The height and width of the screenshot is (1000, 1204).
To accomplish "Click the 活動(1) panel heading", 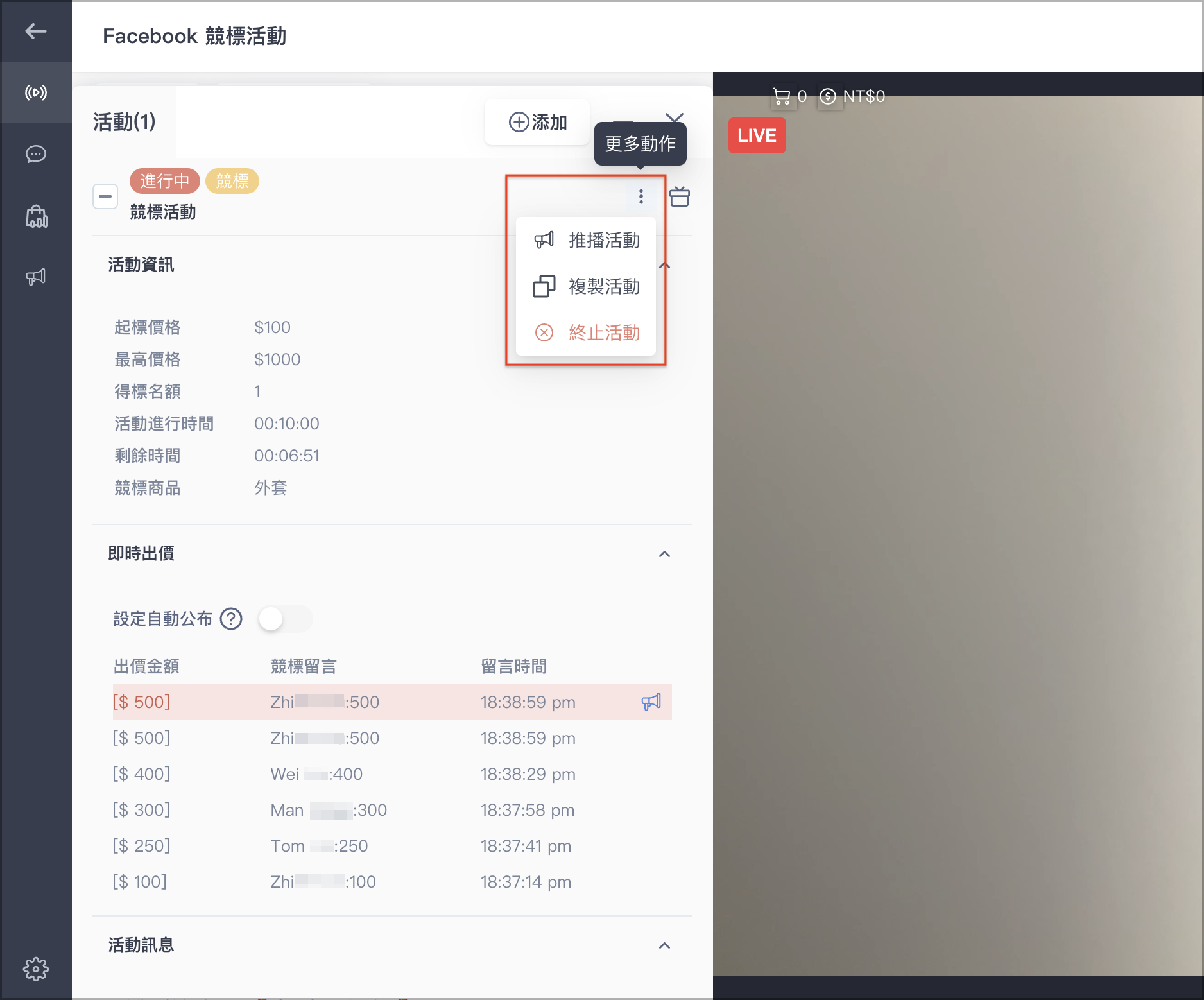I will [125, 122].
